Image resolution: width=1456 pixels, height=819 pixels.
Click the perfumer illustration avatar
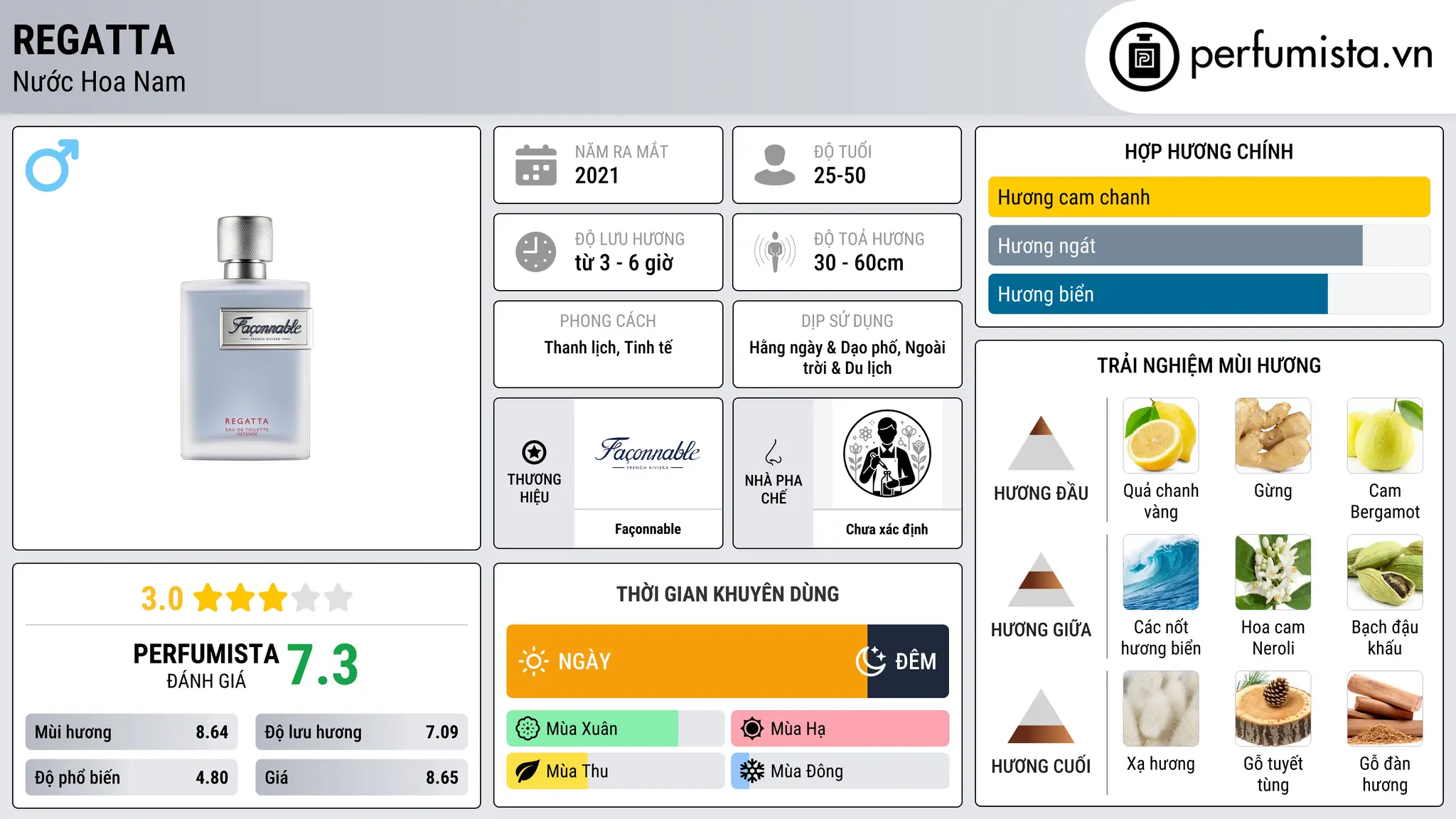click(887, 454)
